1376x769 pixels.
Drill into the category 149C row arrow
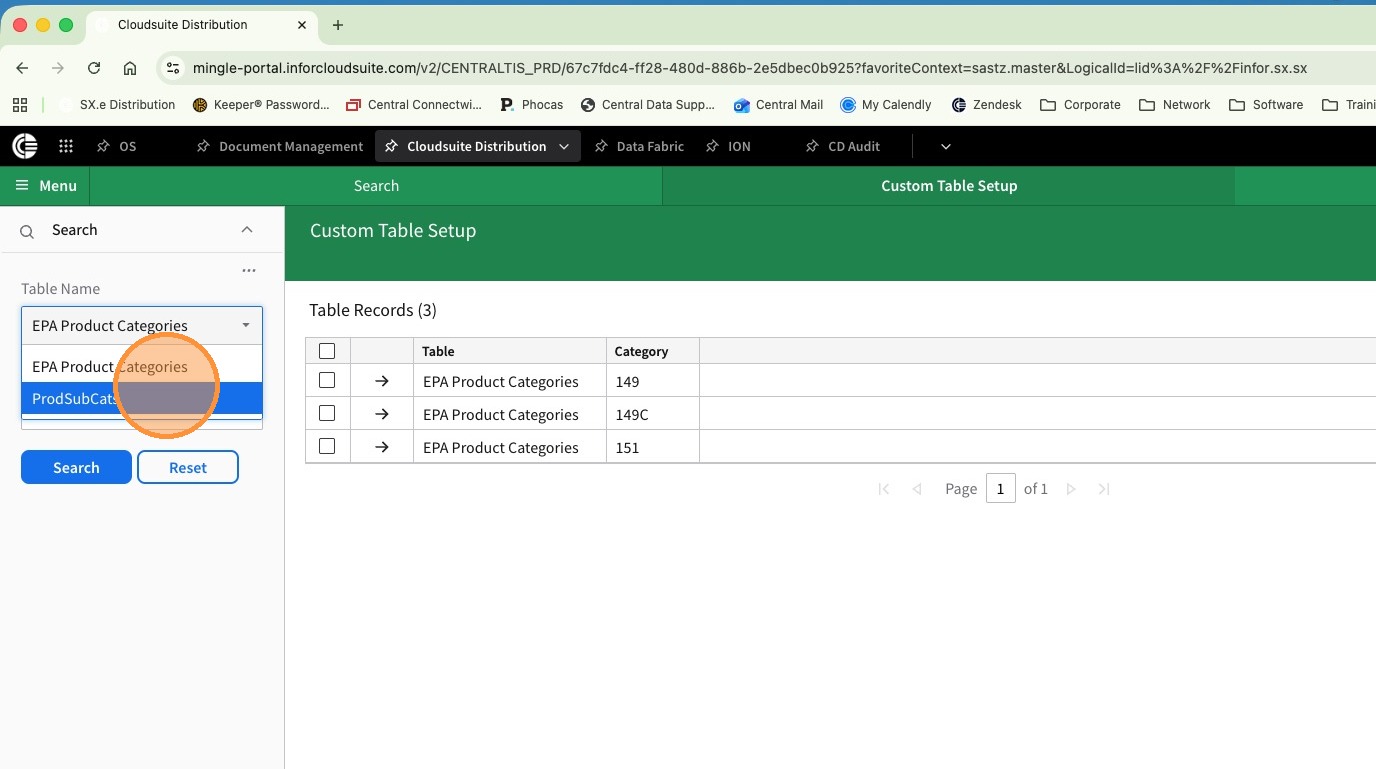(381, 414)
